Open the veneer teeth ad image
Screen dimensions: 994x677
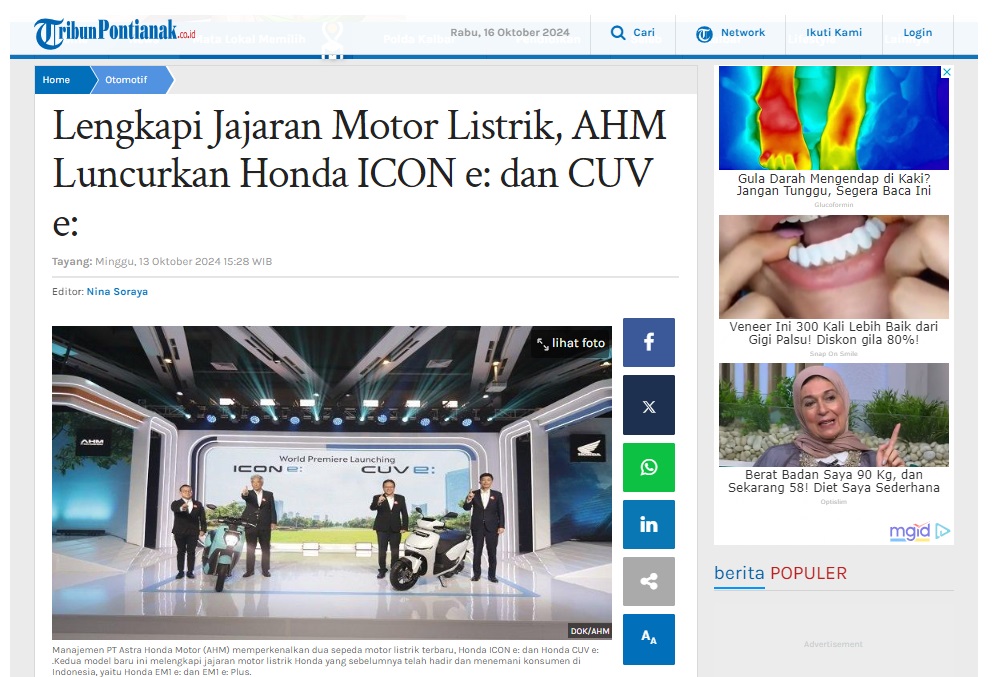(834, 267)
